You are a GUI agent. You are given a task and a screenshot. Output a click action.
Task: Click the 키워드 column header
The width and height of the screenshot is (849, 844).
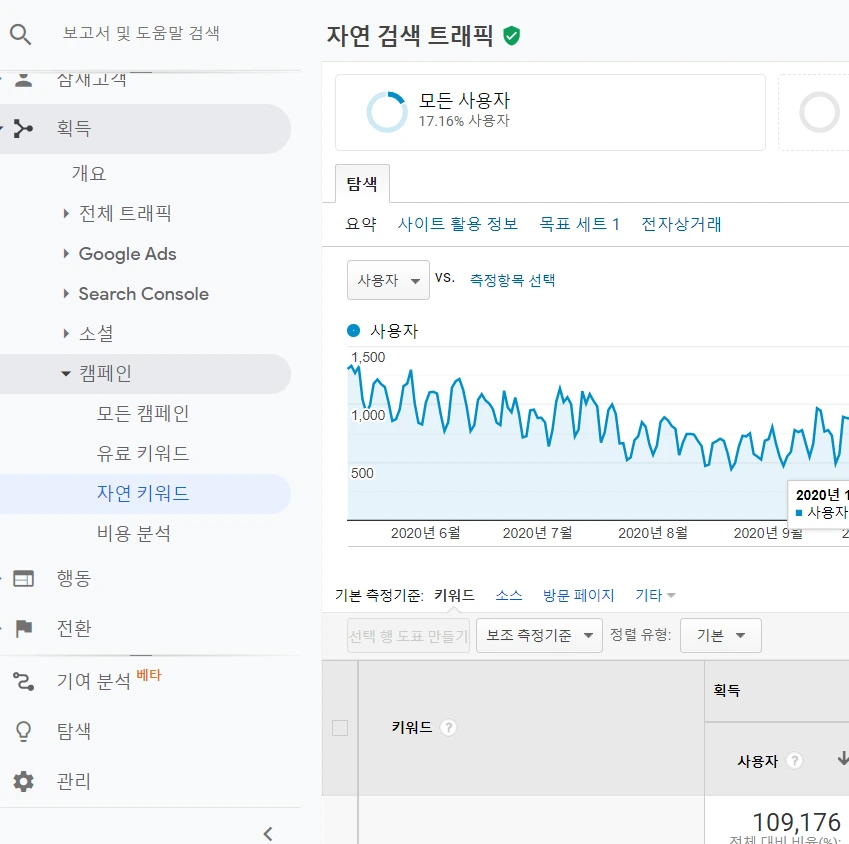412,727
